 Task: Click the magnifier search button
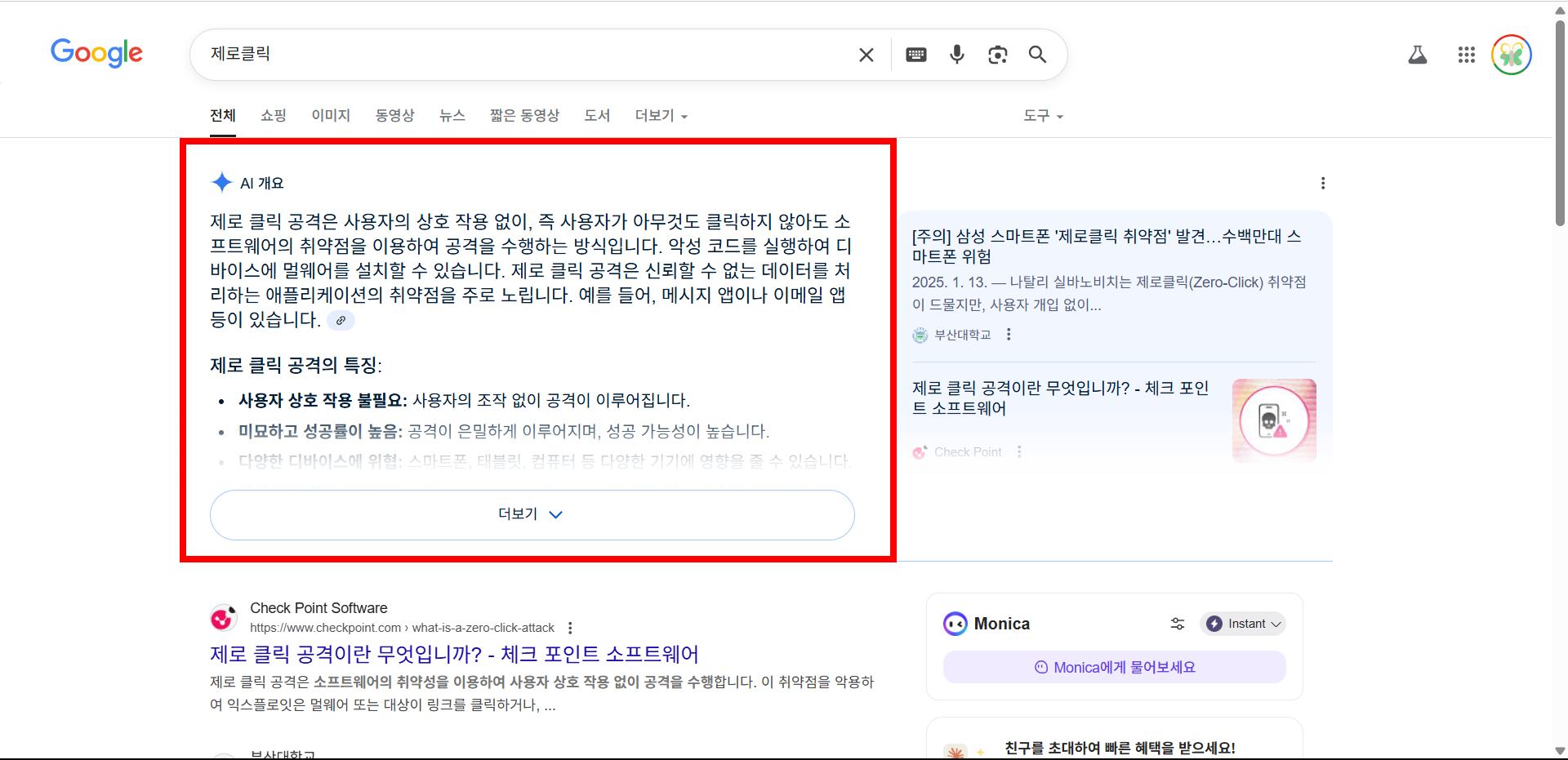pos(1037,55)
